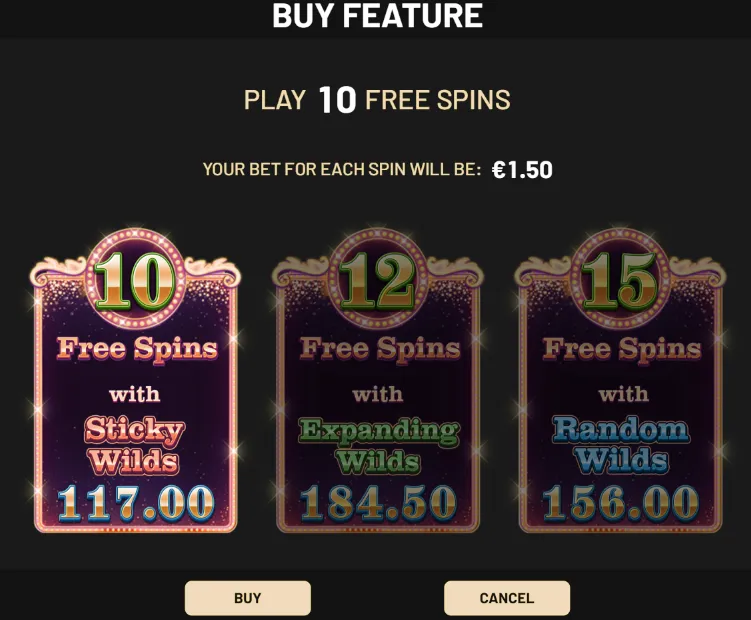Image resolution: width=751 pixels, height=620 pixels.
Task: Choose the 12 Free Spins Expanding Wilds card
Action: pos(378,381)
